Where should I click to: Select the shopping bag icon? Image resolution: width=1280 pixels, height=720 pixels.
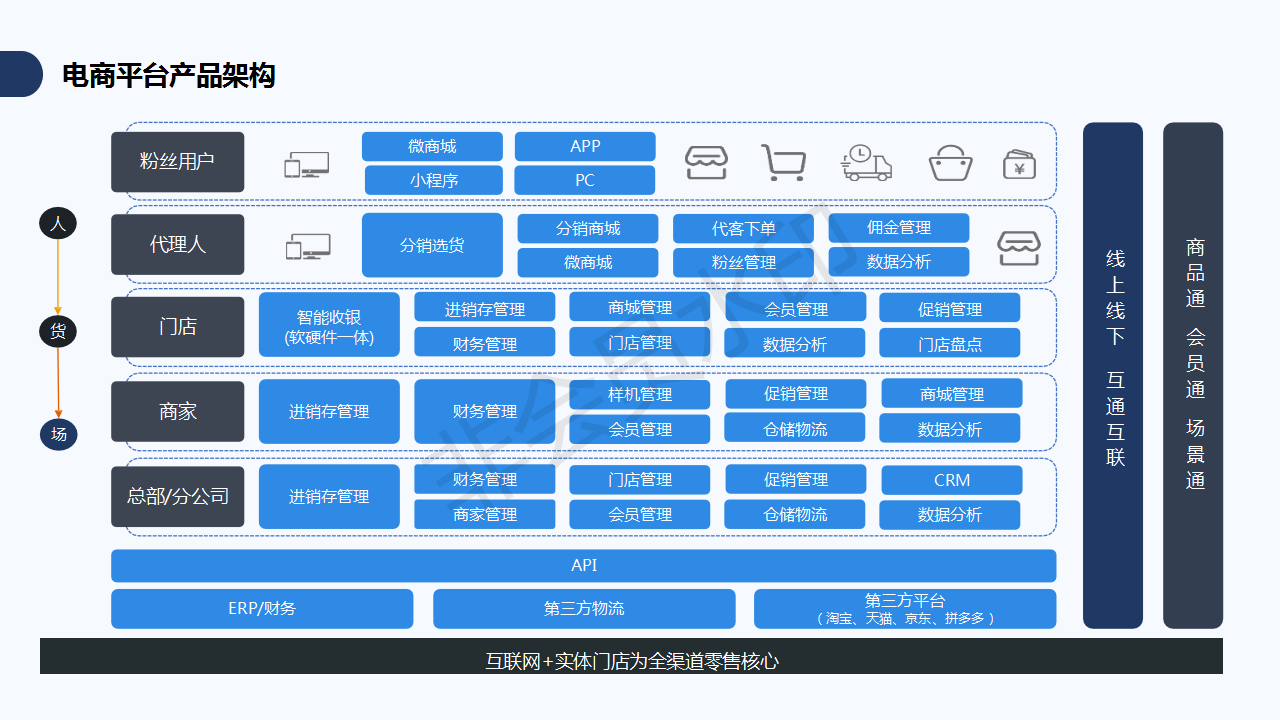(x=950, y=163)
